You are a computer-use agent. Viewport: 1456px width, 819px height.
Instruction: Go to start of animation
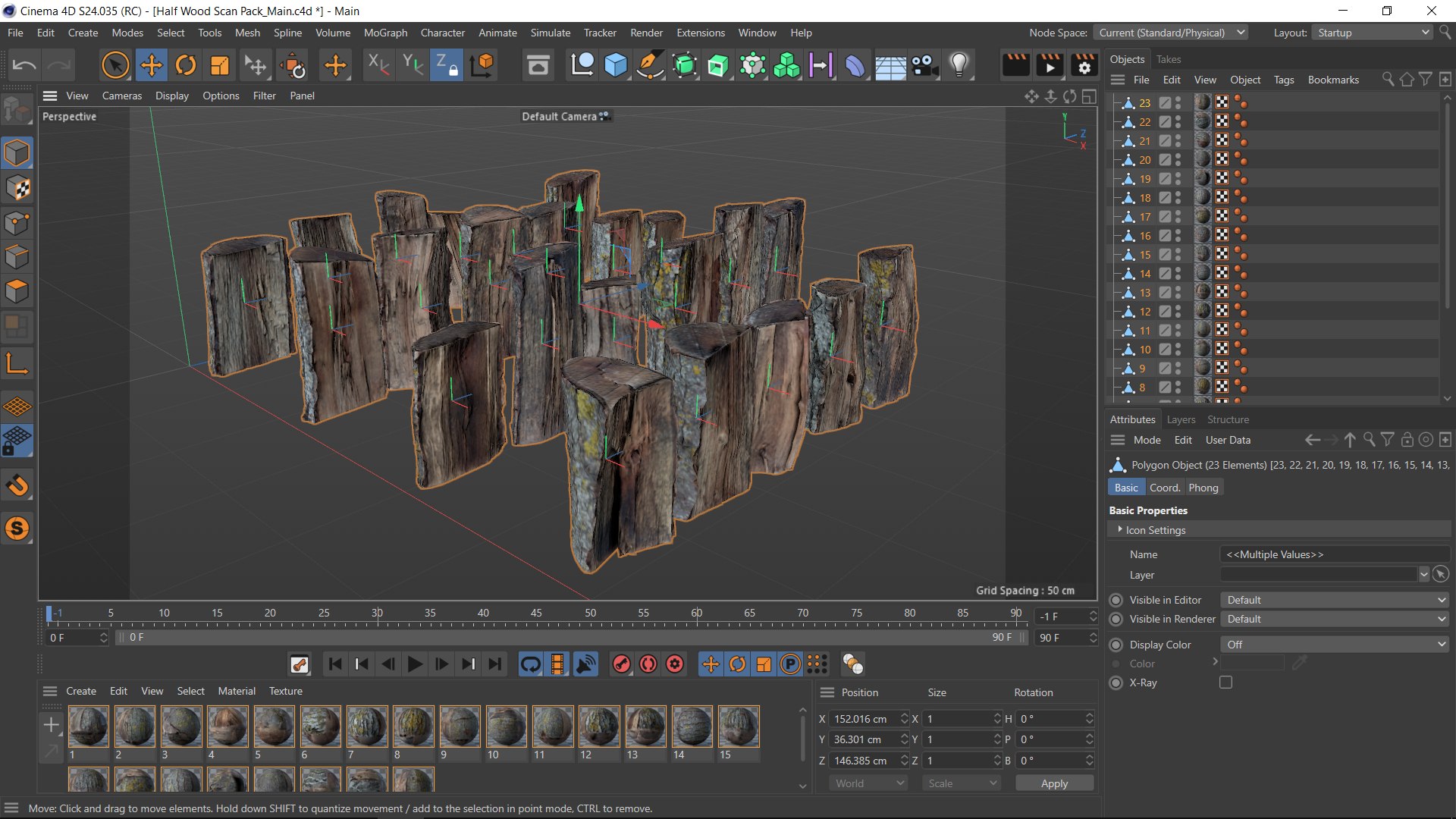(x=335, y=664)
